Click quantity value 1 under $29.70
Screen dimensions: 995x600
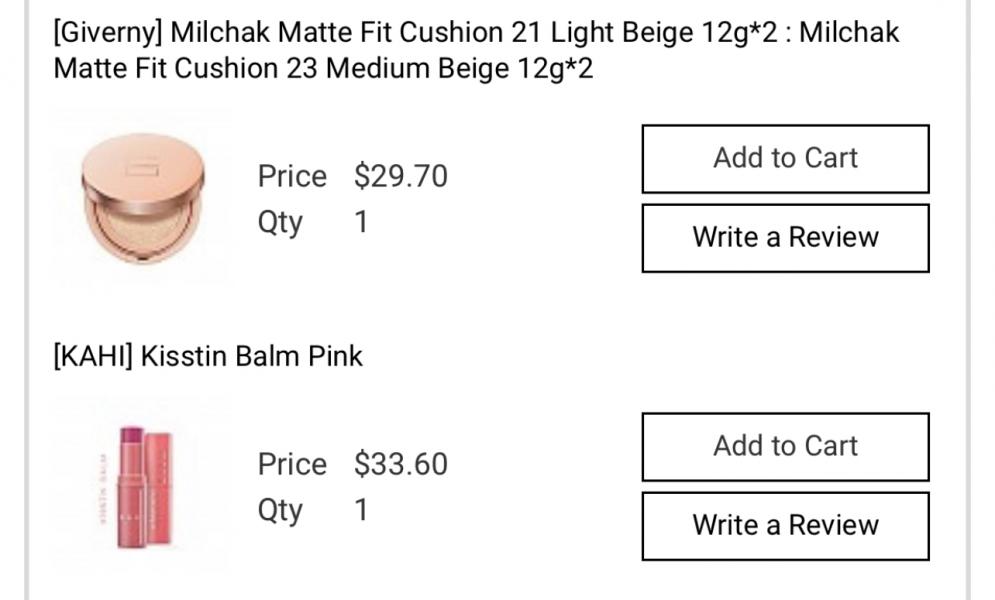click(361, 221)
